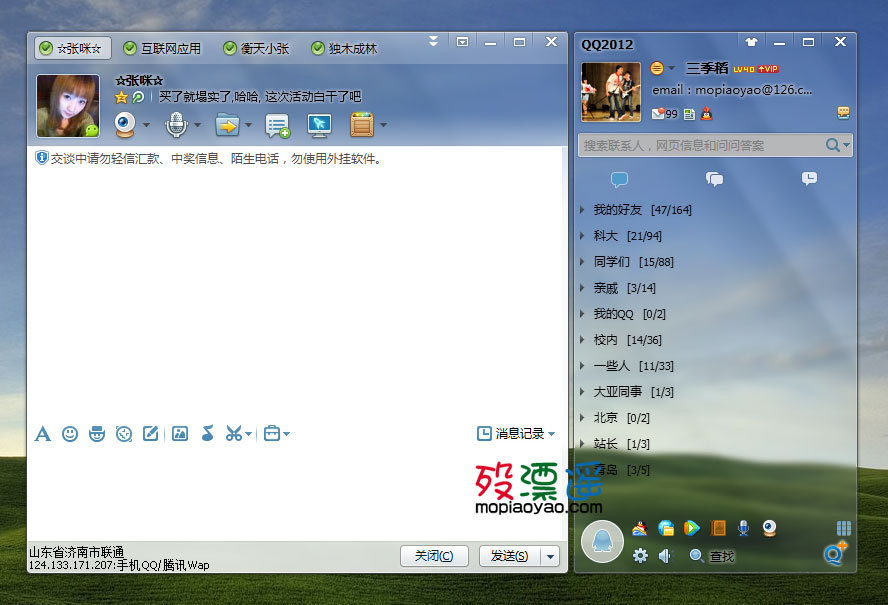Open the message box icon in QQ2012 header
The height and width of the screenshot is (605, 888).
point(843,113)
